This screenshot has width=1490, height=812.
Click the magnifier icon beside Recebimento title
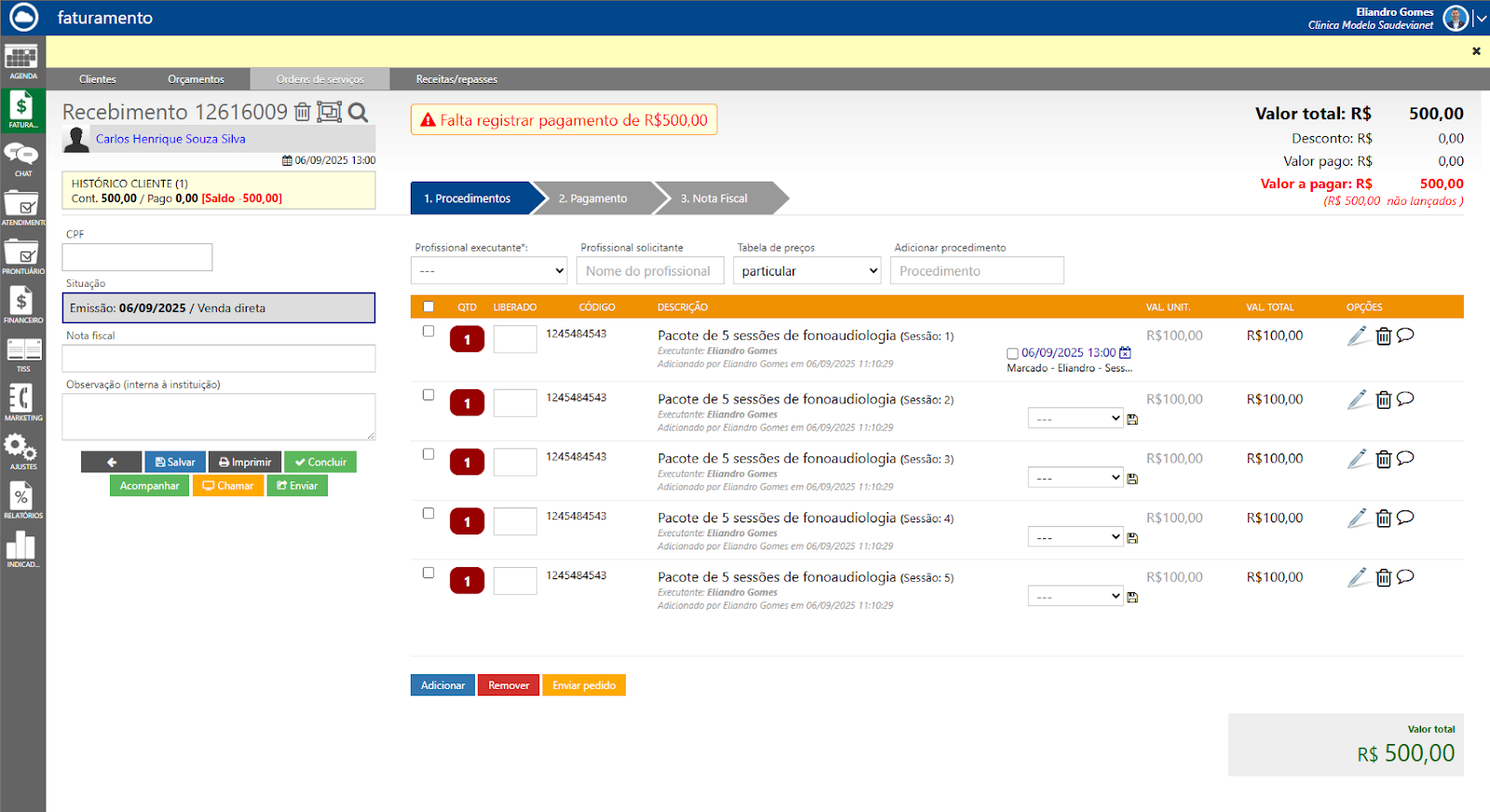tap(359, 113)
